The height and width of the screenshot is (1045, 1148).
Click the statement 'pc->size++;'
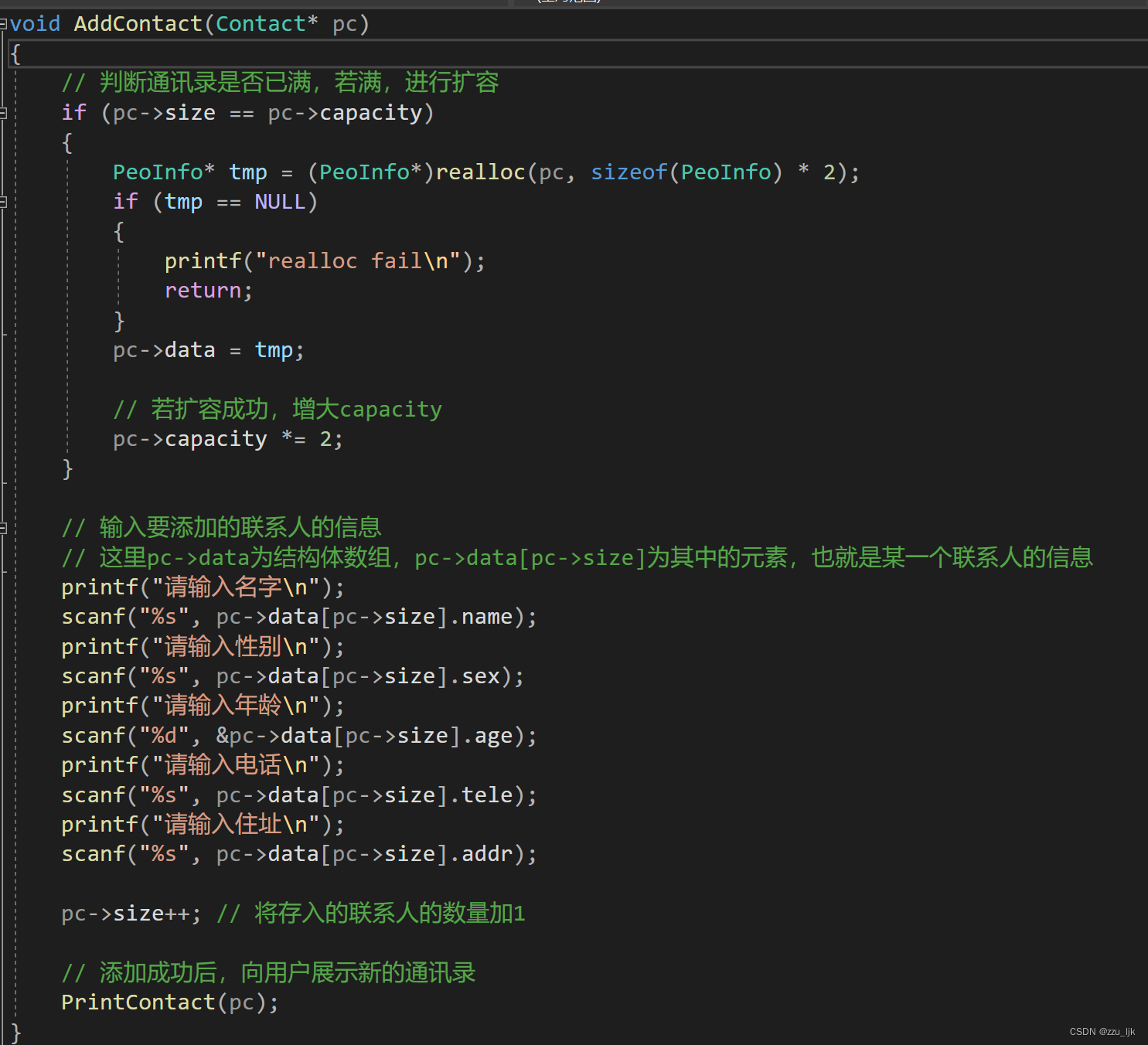pos(131,914)
